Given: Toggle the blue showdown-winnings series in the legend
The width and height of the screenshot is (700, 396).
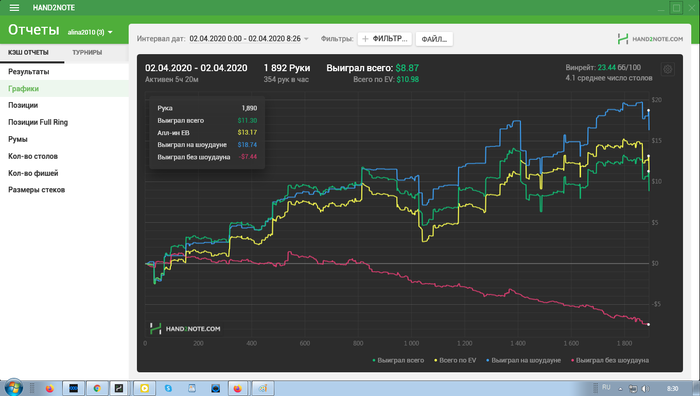Looking at the screenshot, I should 523,360.
